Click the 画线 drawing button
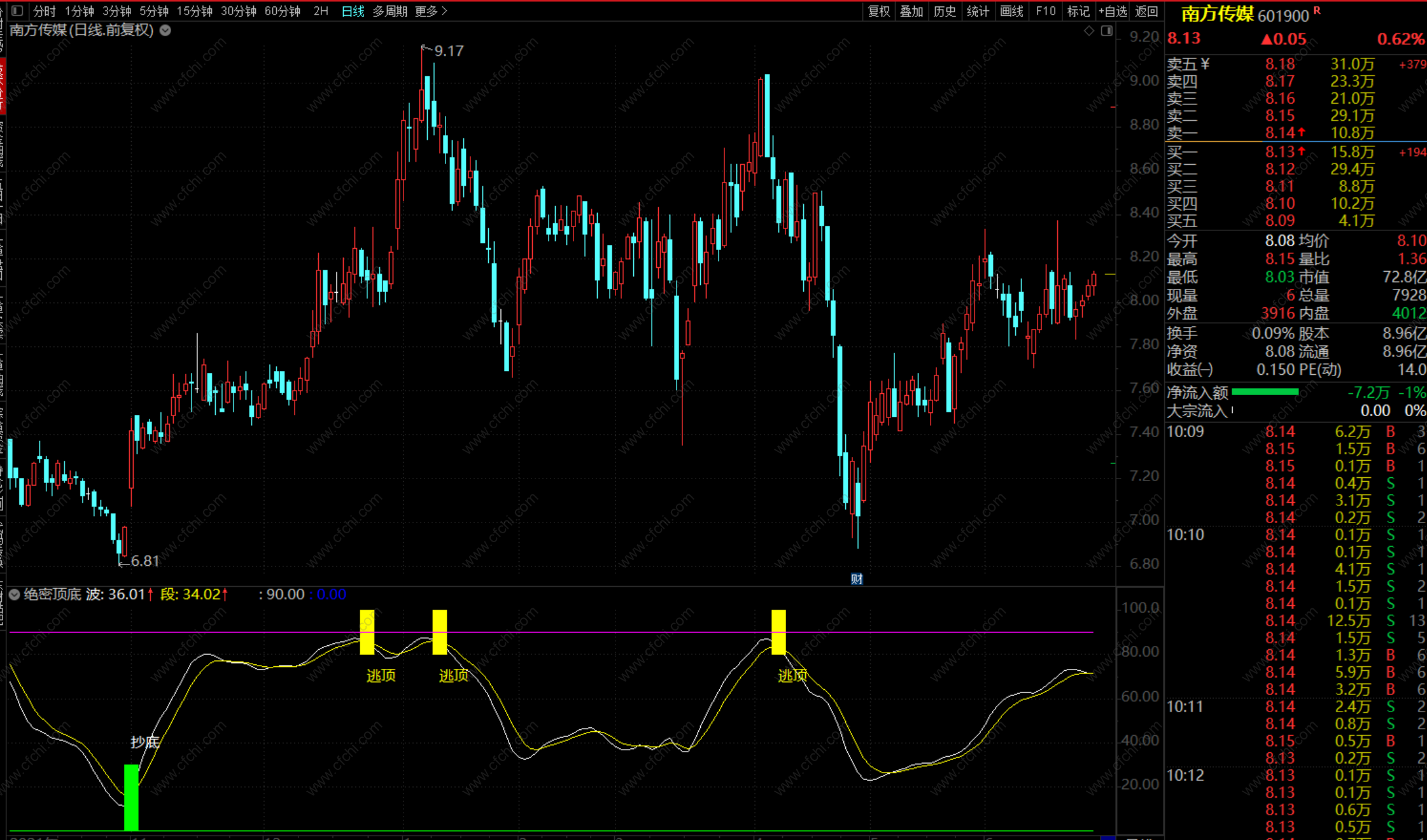Screen dimensions: 1427x840 coord(1011,11)
